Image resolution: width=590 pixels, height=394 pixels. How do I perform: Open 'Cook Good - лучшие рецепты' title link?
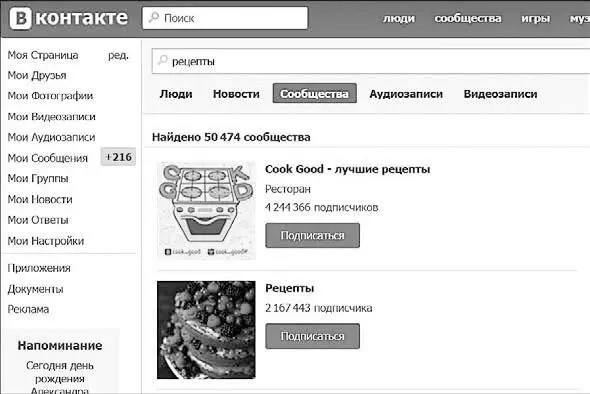pyautogui.click(x=347, y=169)
